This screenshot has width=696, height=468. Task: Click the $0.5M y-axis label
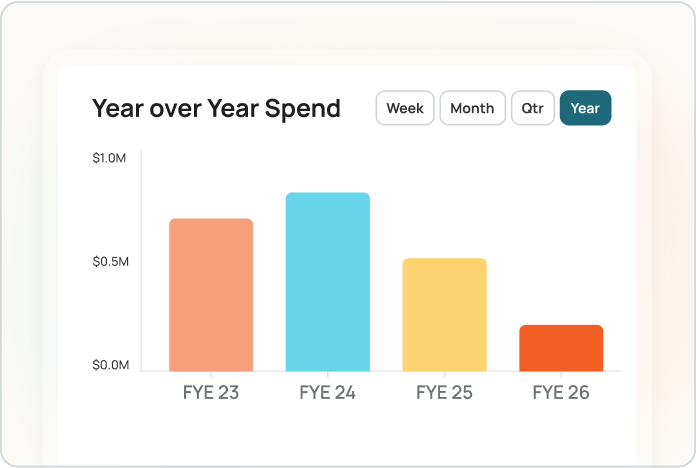(110, 262)
